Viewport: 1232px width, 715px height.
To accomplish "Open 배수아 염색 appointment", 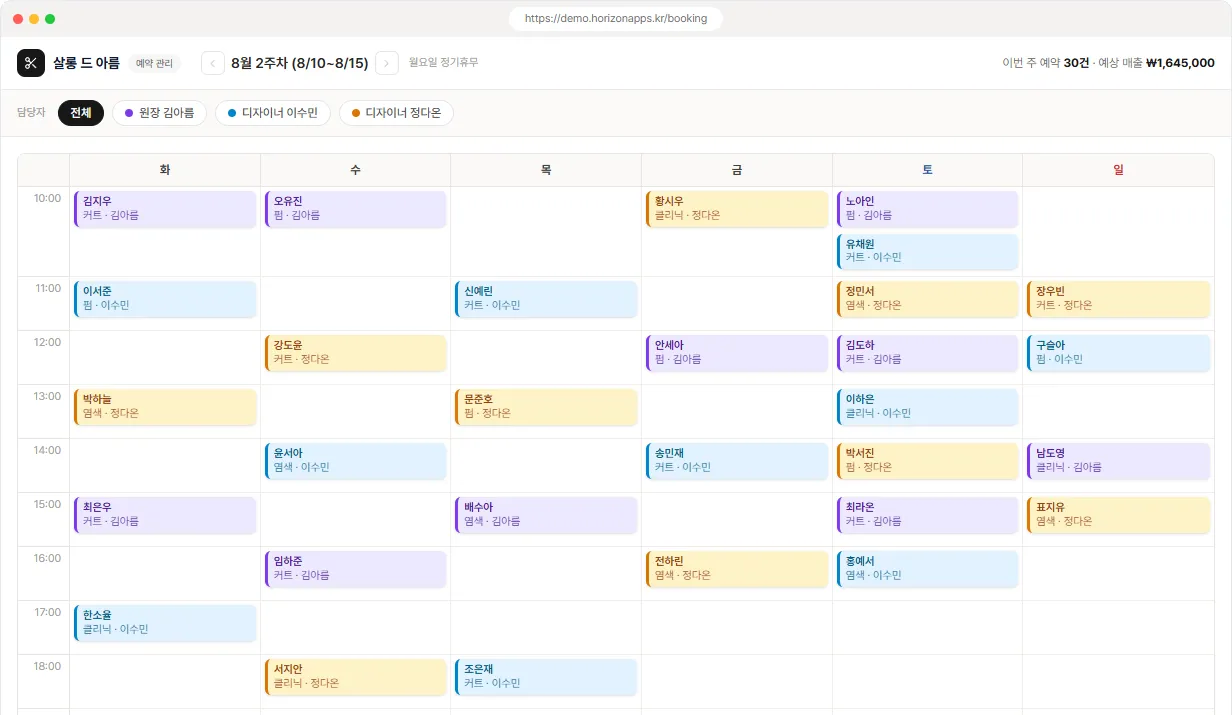I will click(546, 515).
